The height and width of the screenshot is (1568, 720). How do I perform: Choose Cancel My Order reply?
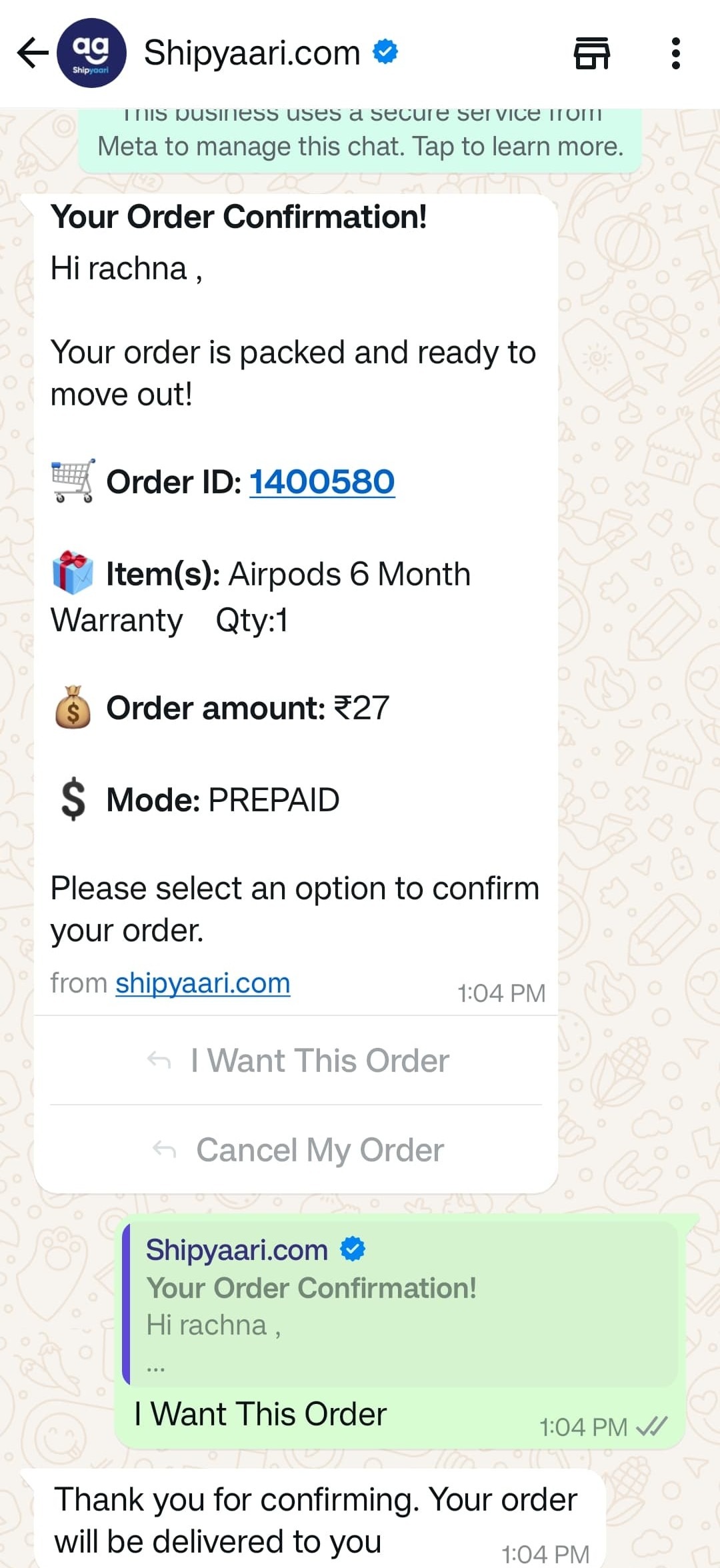tap(296, 1149)
